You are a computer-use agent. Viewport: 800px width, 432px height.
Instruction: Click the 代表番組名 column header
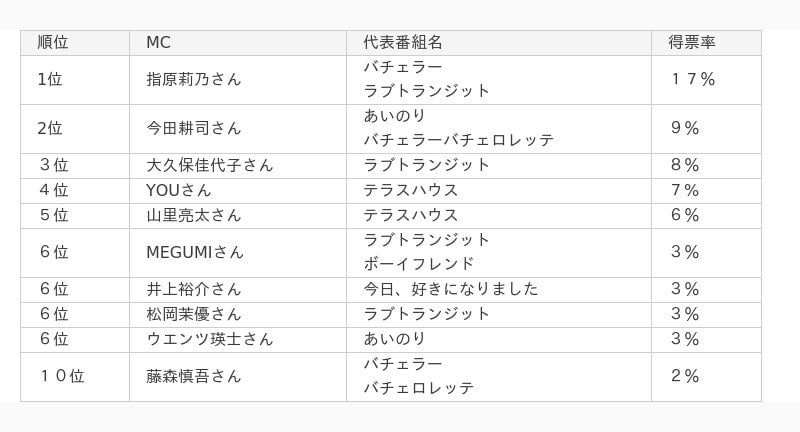click(x=499, y=43)
